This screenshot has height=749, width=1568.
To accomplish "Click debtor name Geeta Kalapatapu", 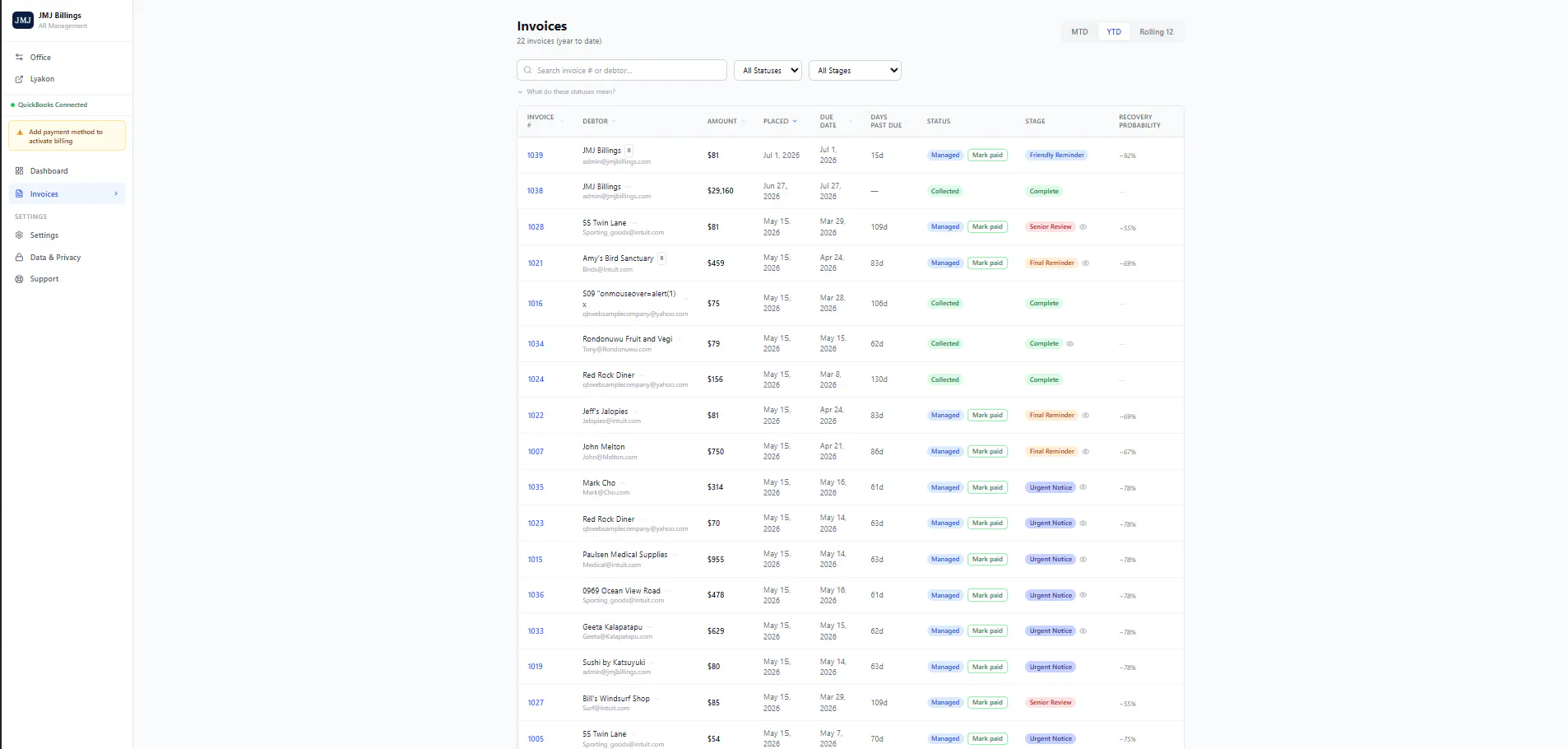I will click(x=612, y=627).
